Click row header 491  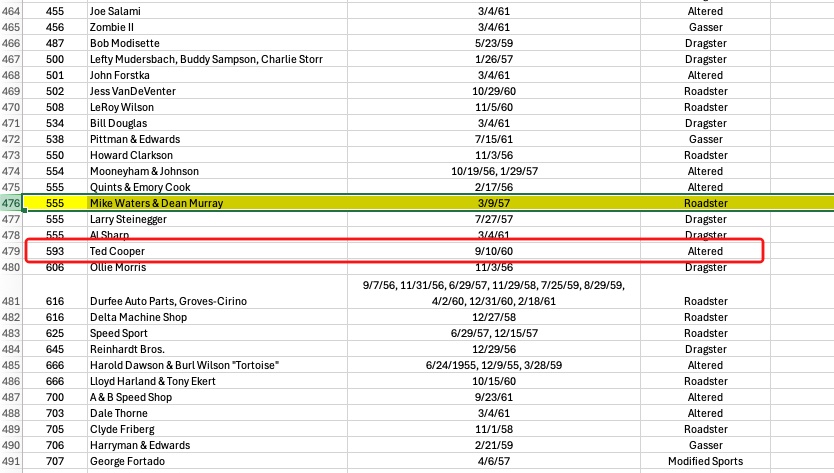click(11, 461)
